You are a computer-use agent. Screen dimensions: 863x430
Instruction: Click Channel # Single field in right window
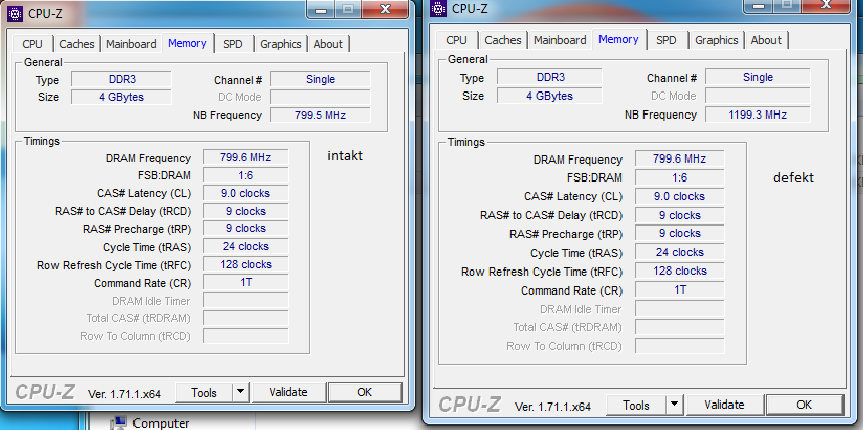[x=757, y=77]
